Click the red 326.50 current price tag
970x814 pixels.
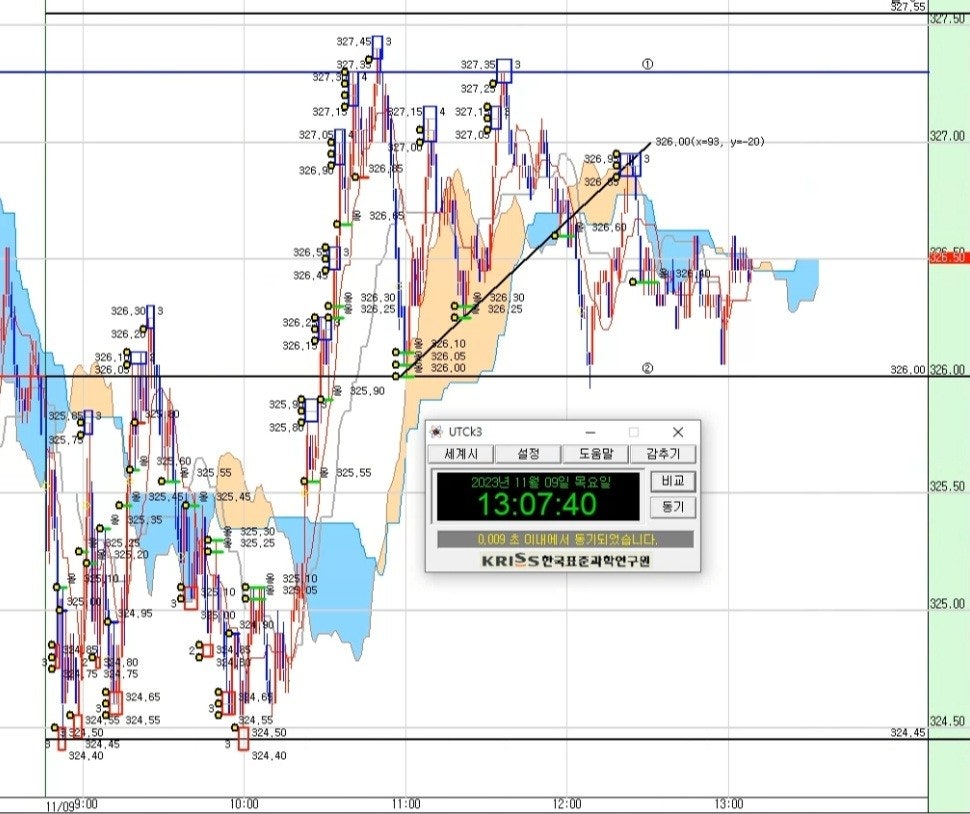949,257
